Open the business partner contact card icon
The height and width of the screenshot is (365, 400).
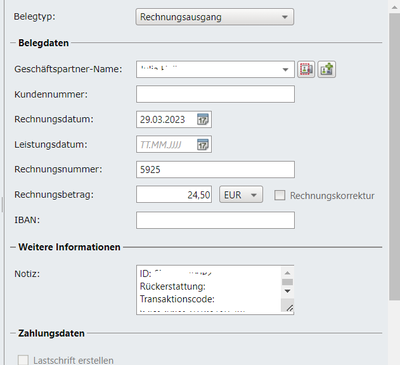point(306,69)
